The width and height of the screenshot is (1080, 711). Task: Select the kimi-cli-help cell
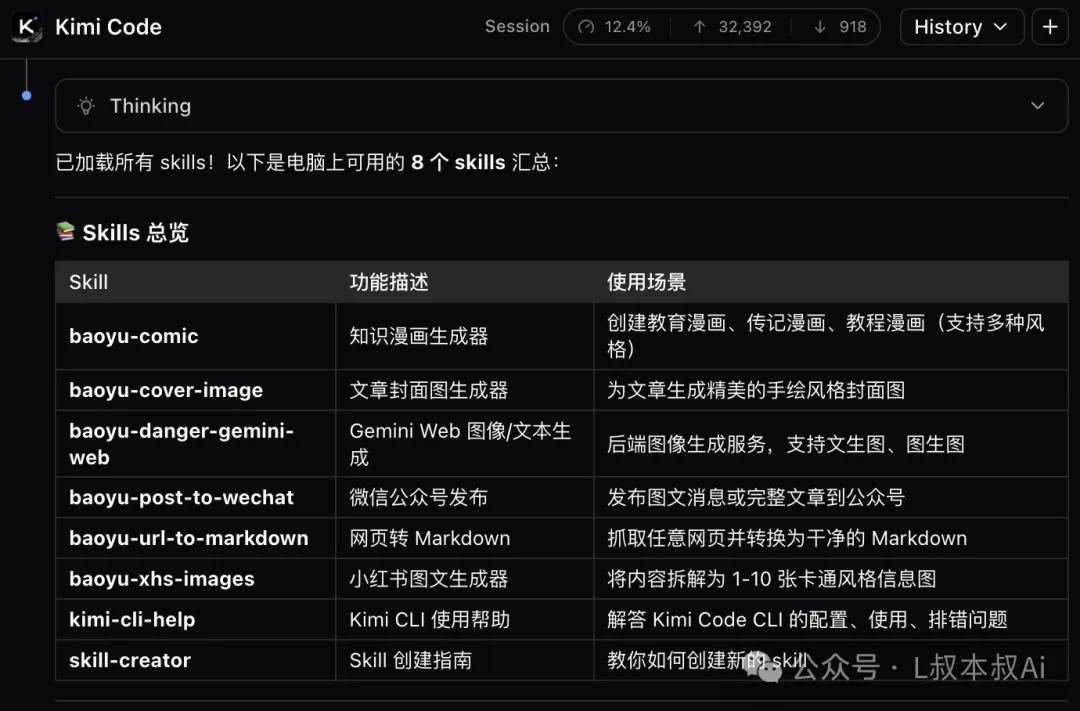pyautogui.click(x=196, y=619)
